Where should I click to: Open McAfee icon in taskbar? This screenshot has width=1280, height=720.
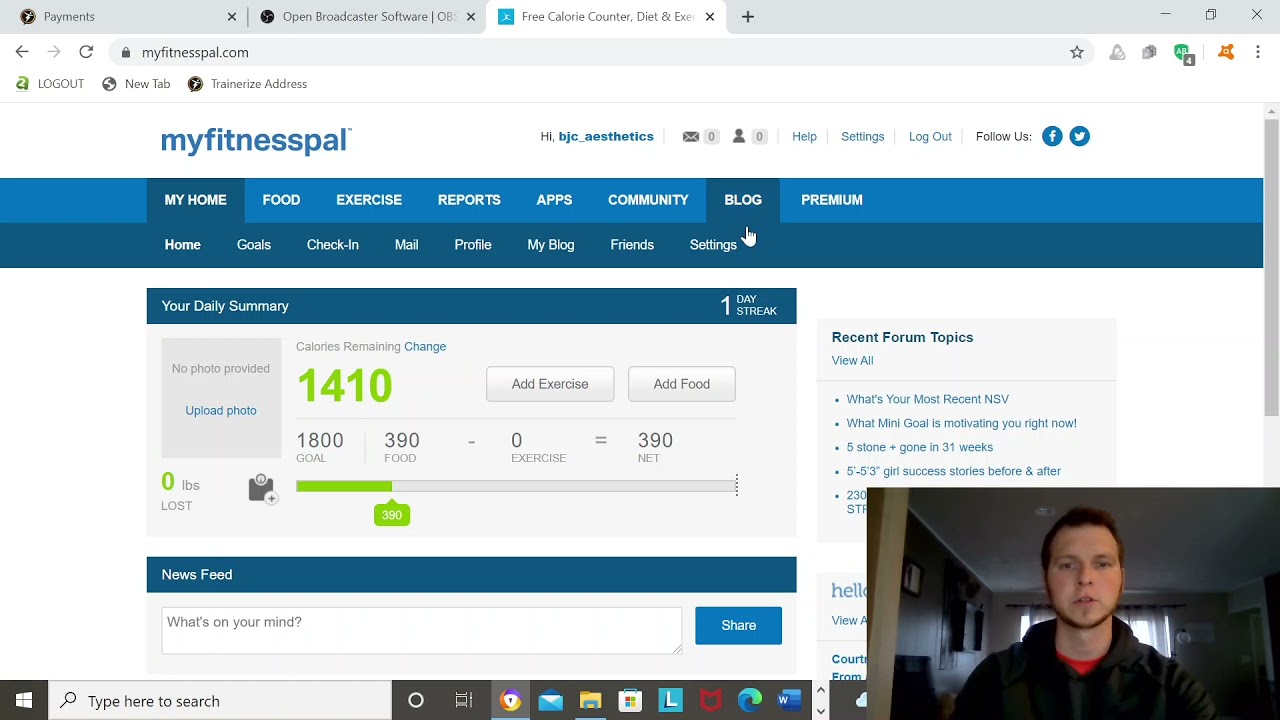coord(710,701)
